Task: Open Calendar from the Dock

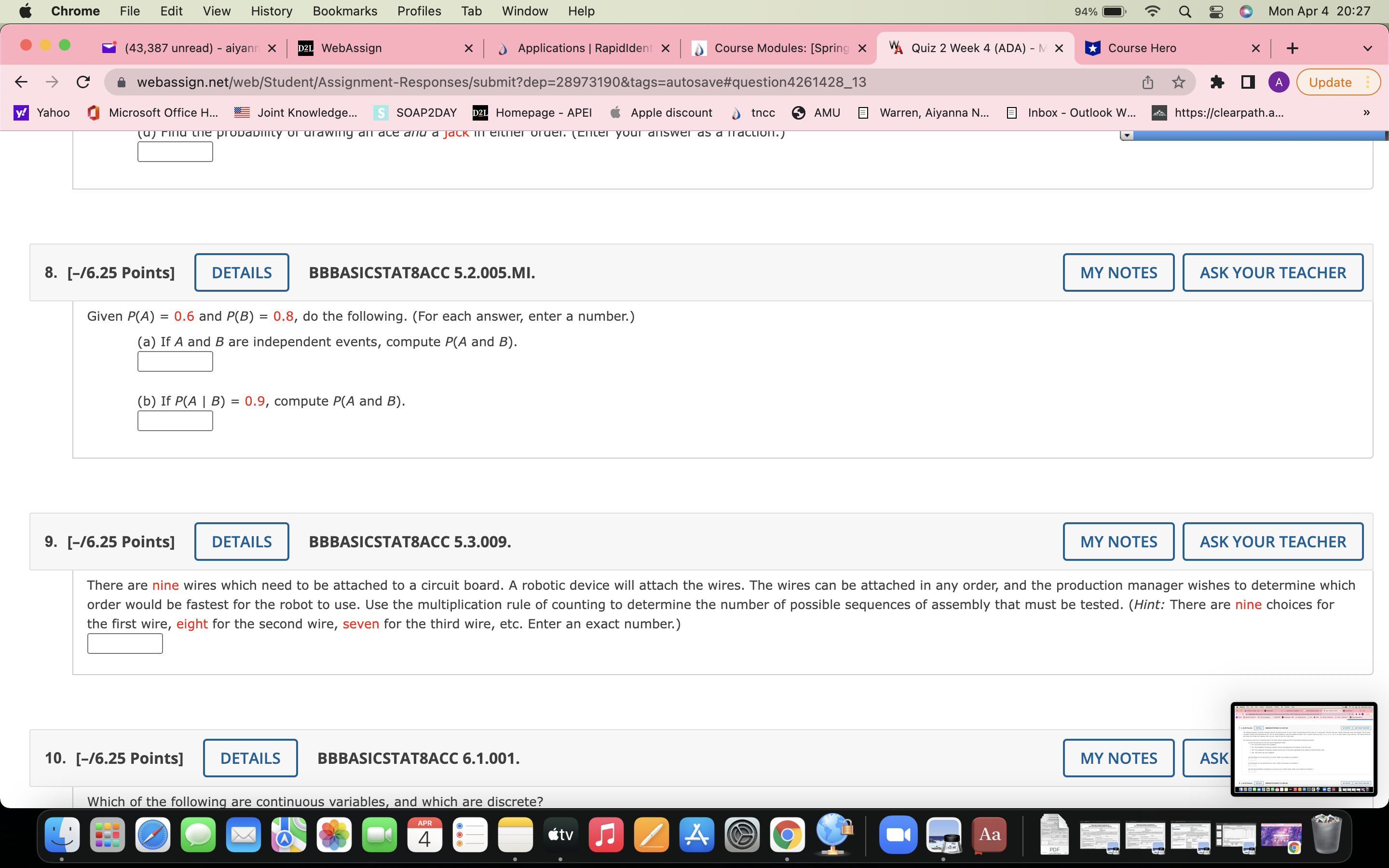Action: pyautogui.click(x=425, y=834)
